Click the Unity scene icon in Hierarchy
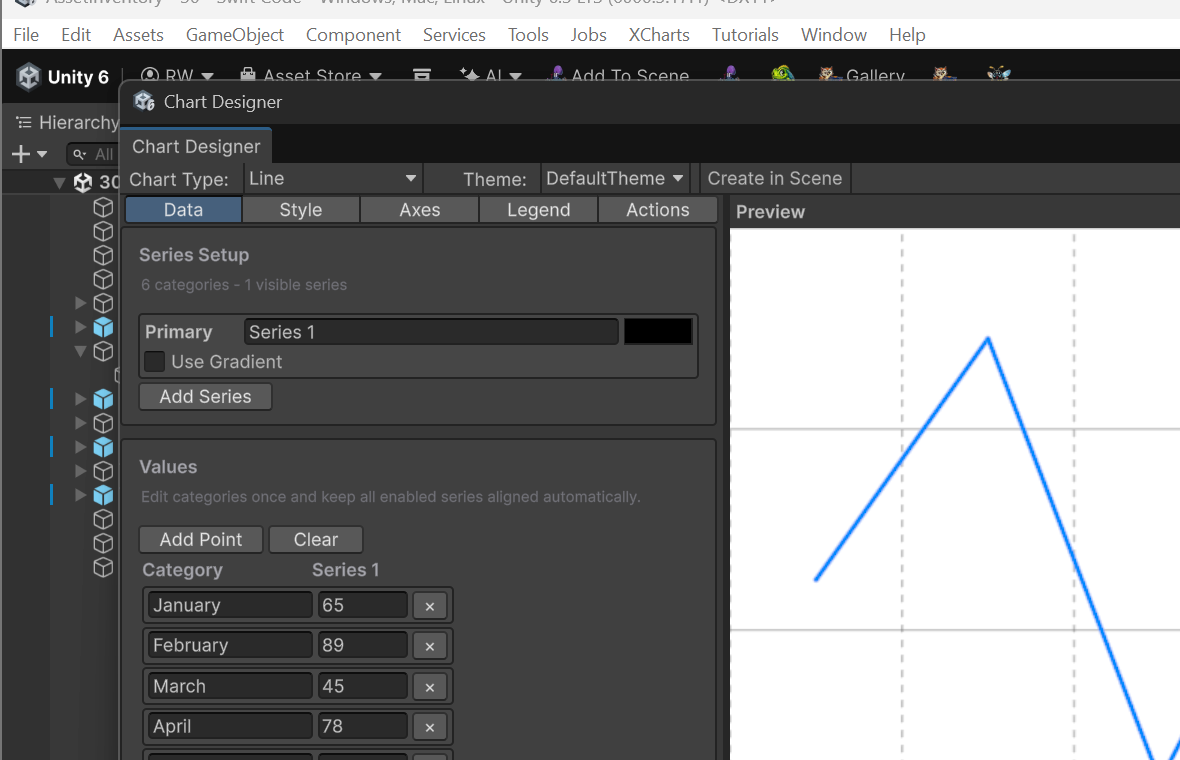 tap(83, 182)
